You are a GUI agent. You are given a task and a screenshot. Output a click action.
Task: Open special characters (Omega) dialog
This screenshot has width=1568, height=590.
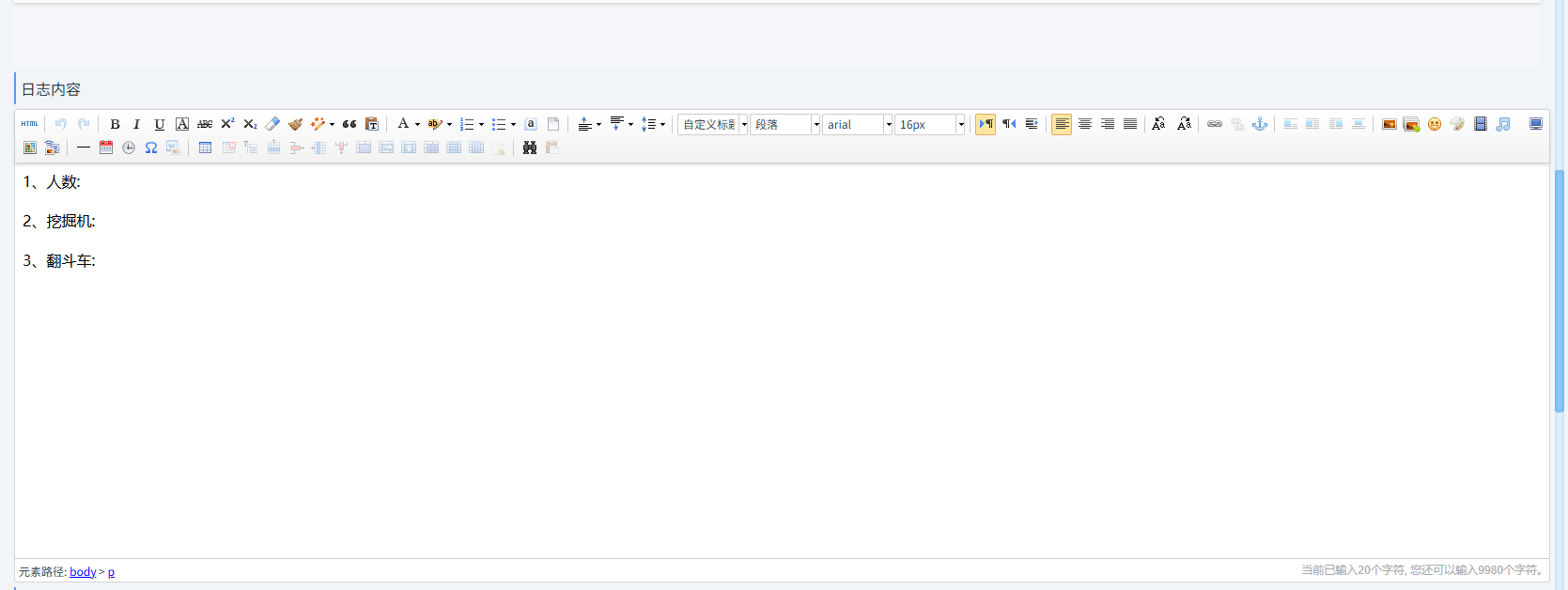(x=151, y=147)
